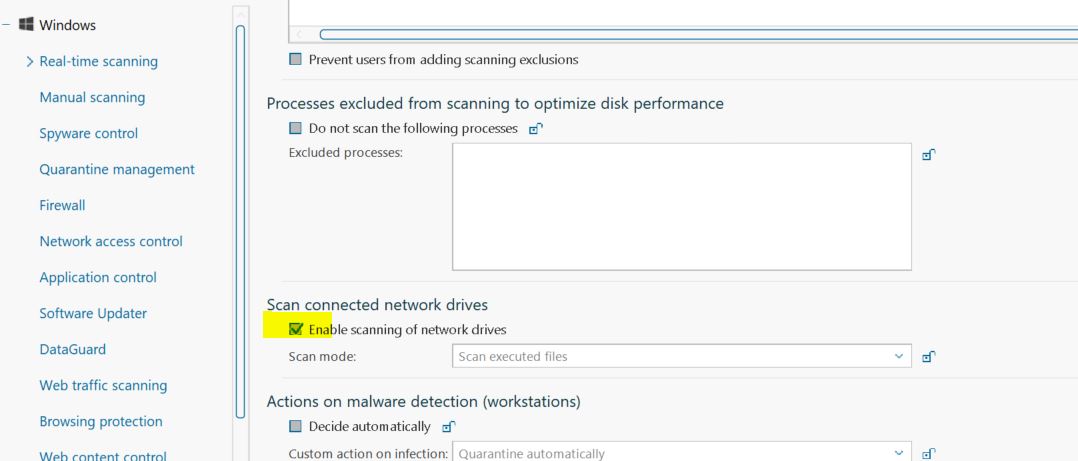The height and width of the screenshot is (461, 1078).
Task: Go to Firewall settings
Action: [x=62, y=206]
